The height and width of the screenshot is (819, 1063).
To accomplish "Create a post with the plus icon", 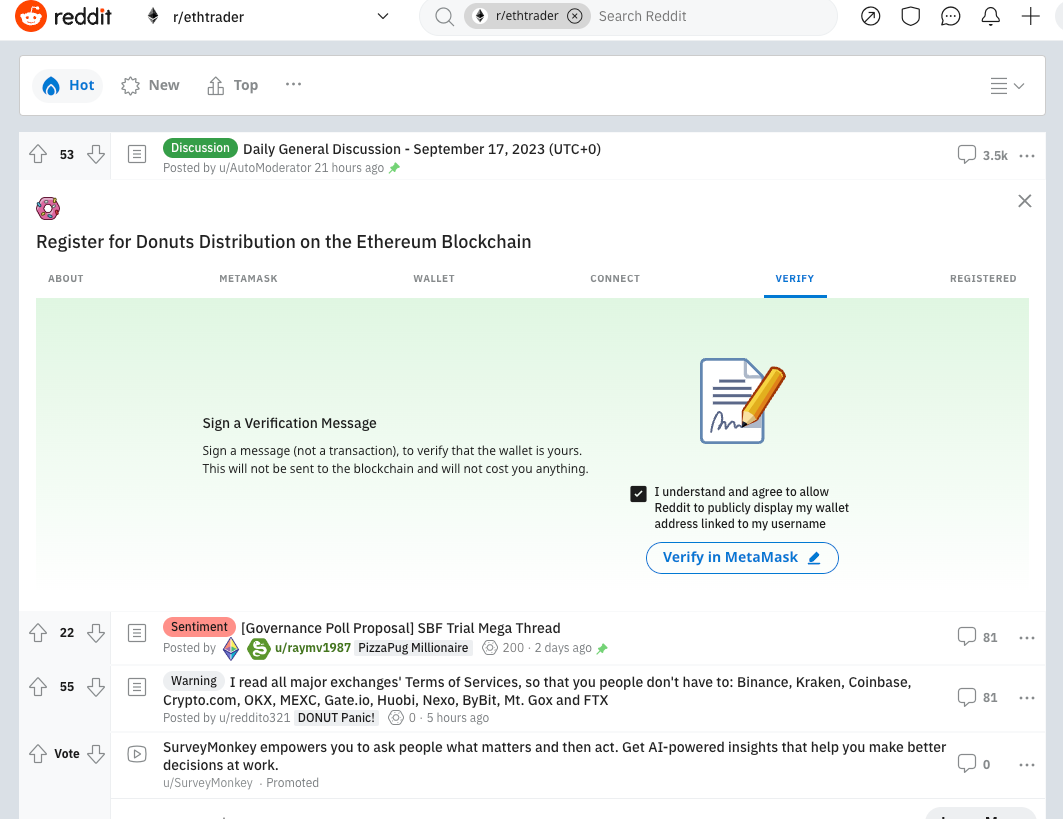I will 1030,16.
